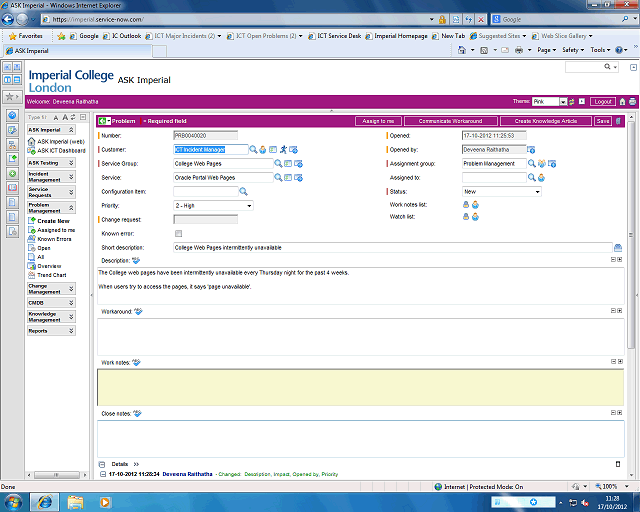
Task: Click the attachment icon beside Save
Action: pyautogui.click(x=619, y=121)
